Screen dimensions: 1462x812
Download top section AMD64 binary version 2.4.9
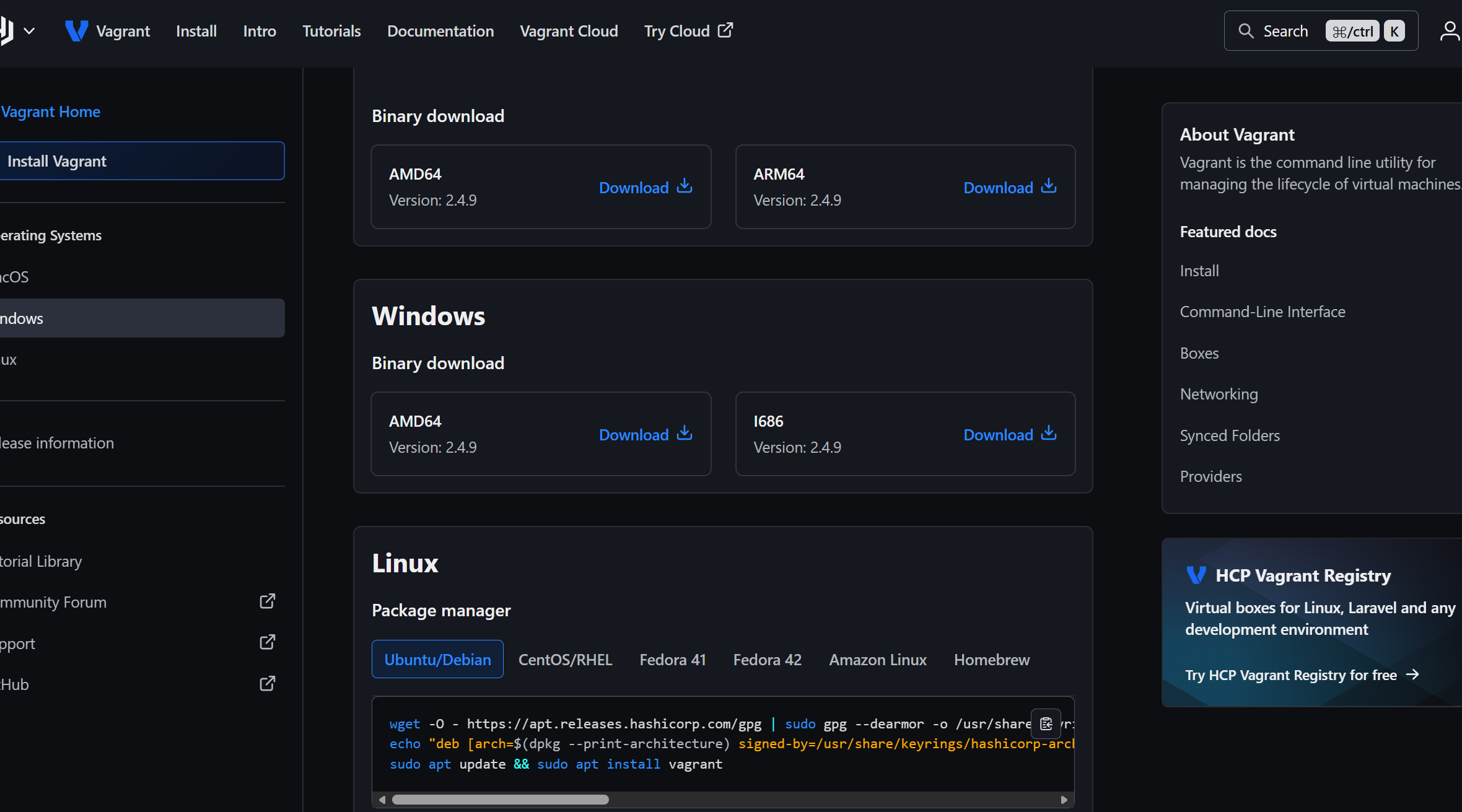(x=646, y=187)
